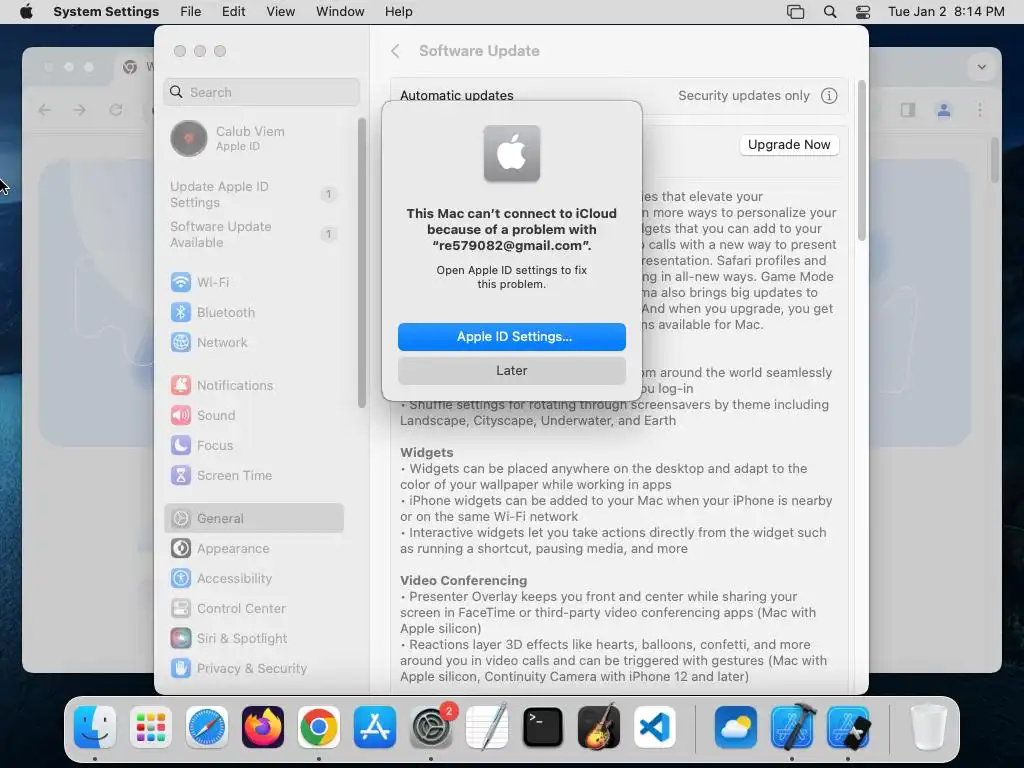
Task: Click the Settings sidebar scrollbar
Action: (x=361, y=263)
